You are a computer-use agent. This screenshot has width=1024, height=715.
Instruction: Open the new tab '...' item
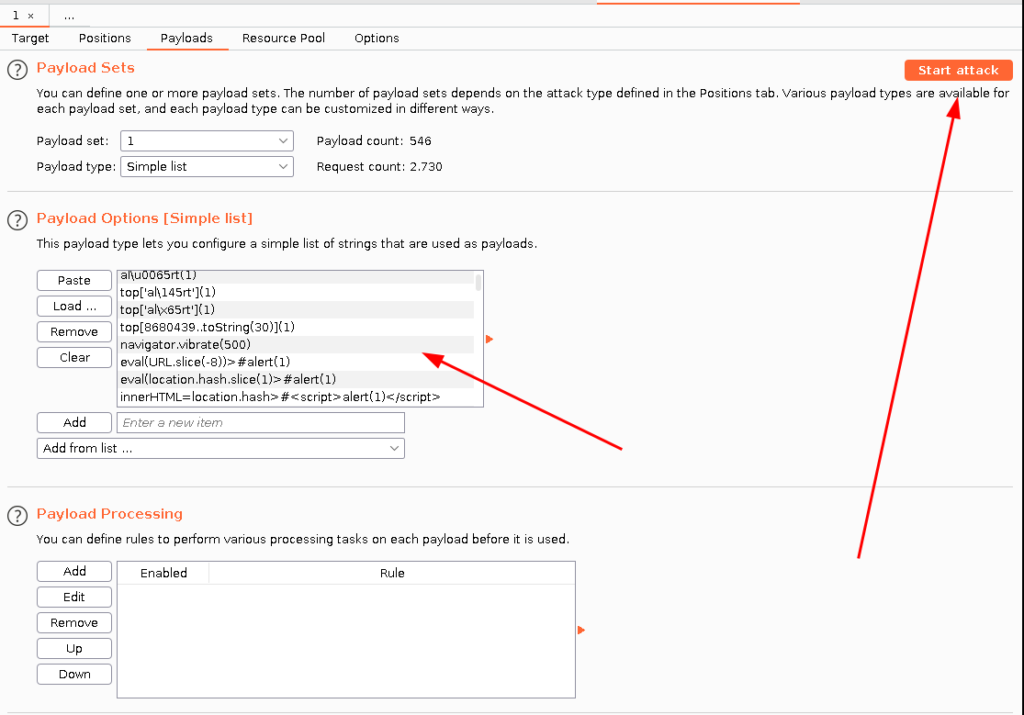pos(69,16)
